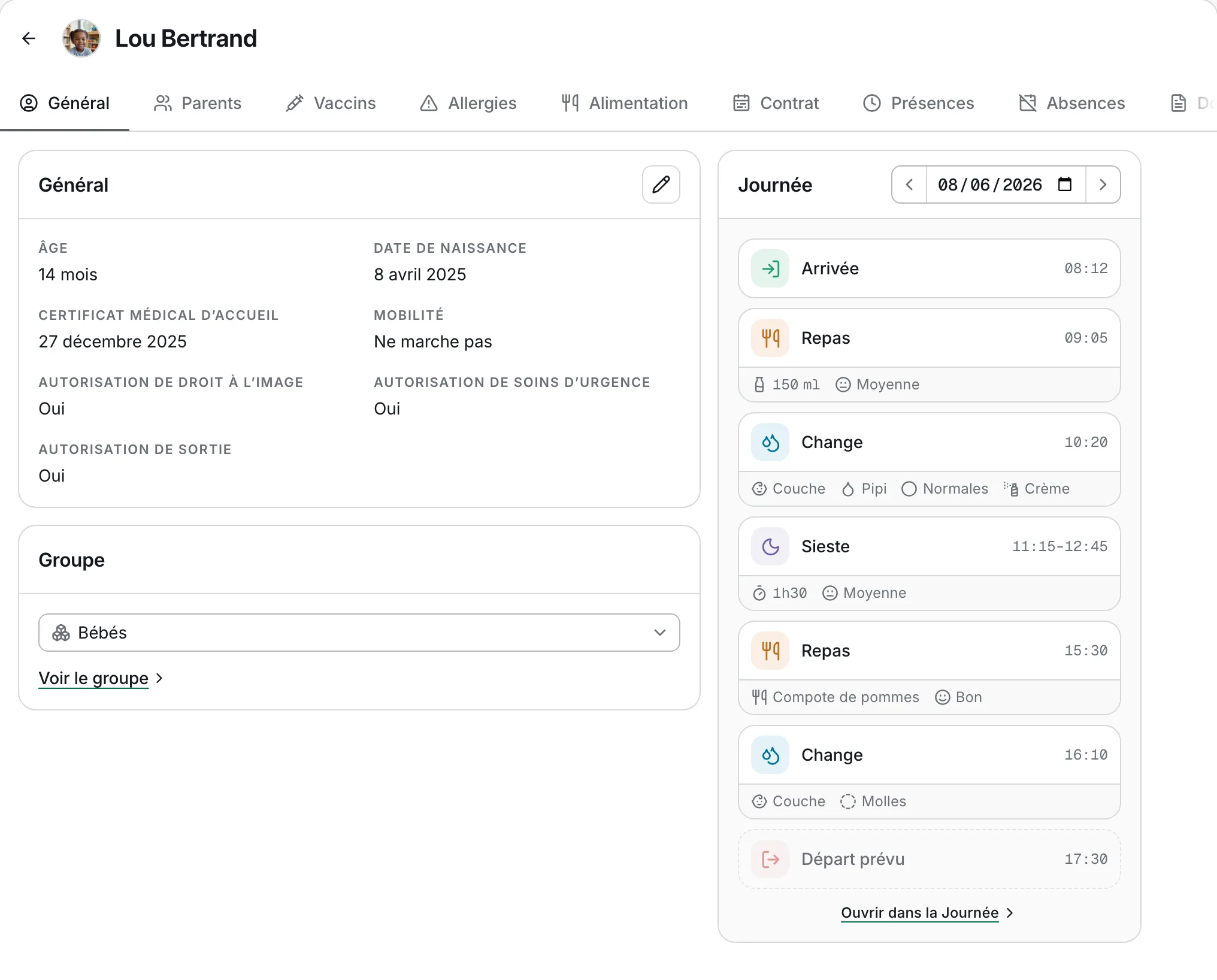Viewport: 1217px width, 980px height.
Task: Click the stopwatch icon next to 1h30
Action: tap(759, 593)
